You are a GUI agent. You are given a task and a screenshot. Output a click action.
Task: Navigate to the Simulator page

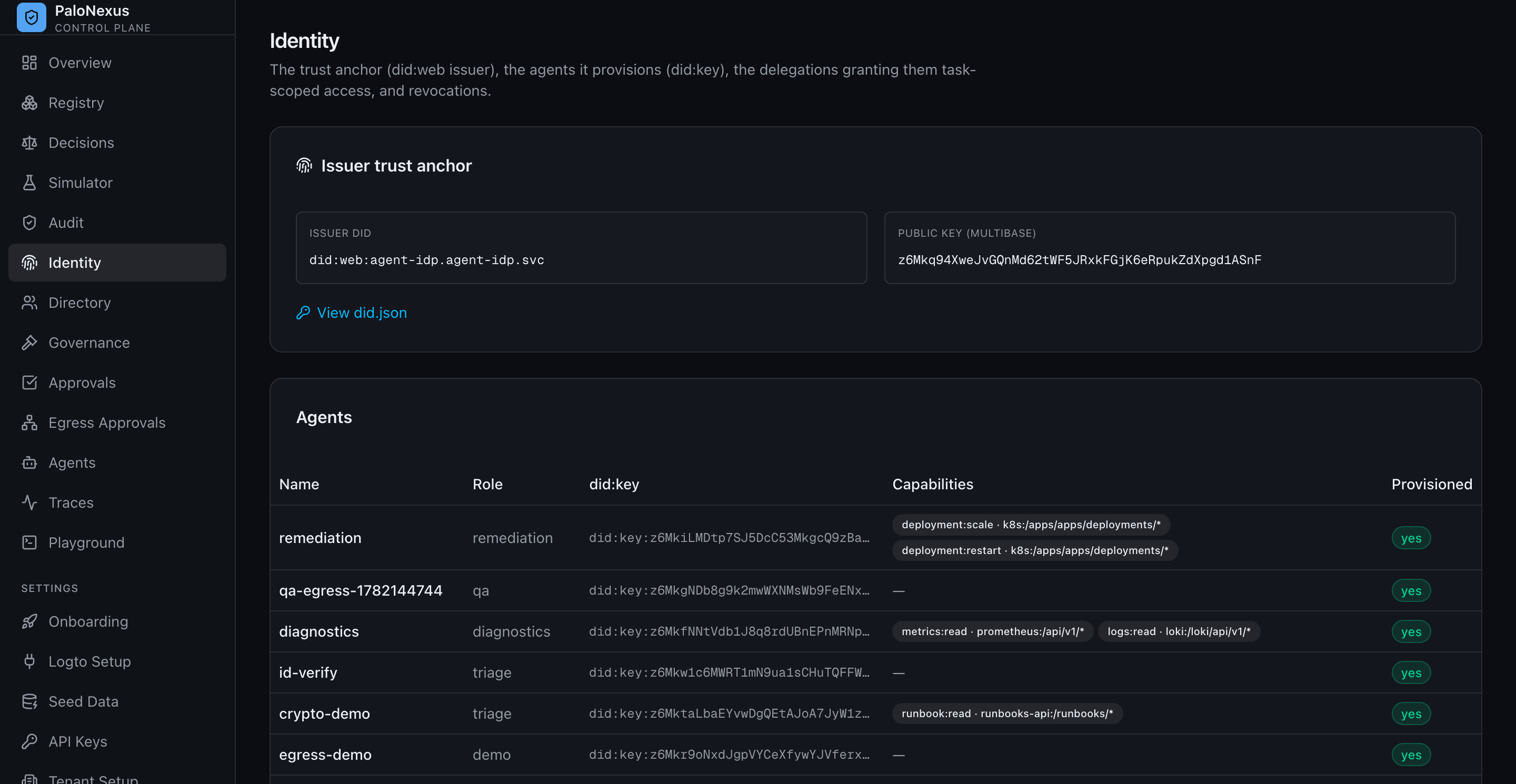point(117,183)
